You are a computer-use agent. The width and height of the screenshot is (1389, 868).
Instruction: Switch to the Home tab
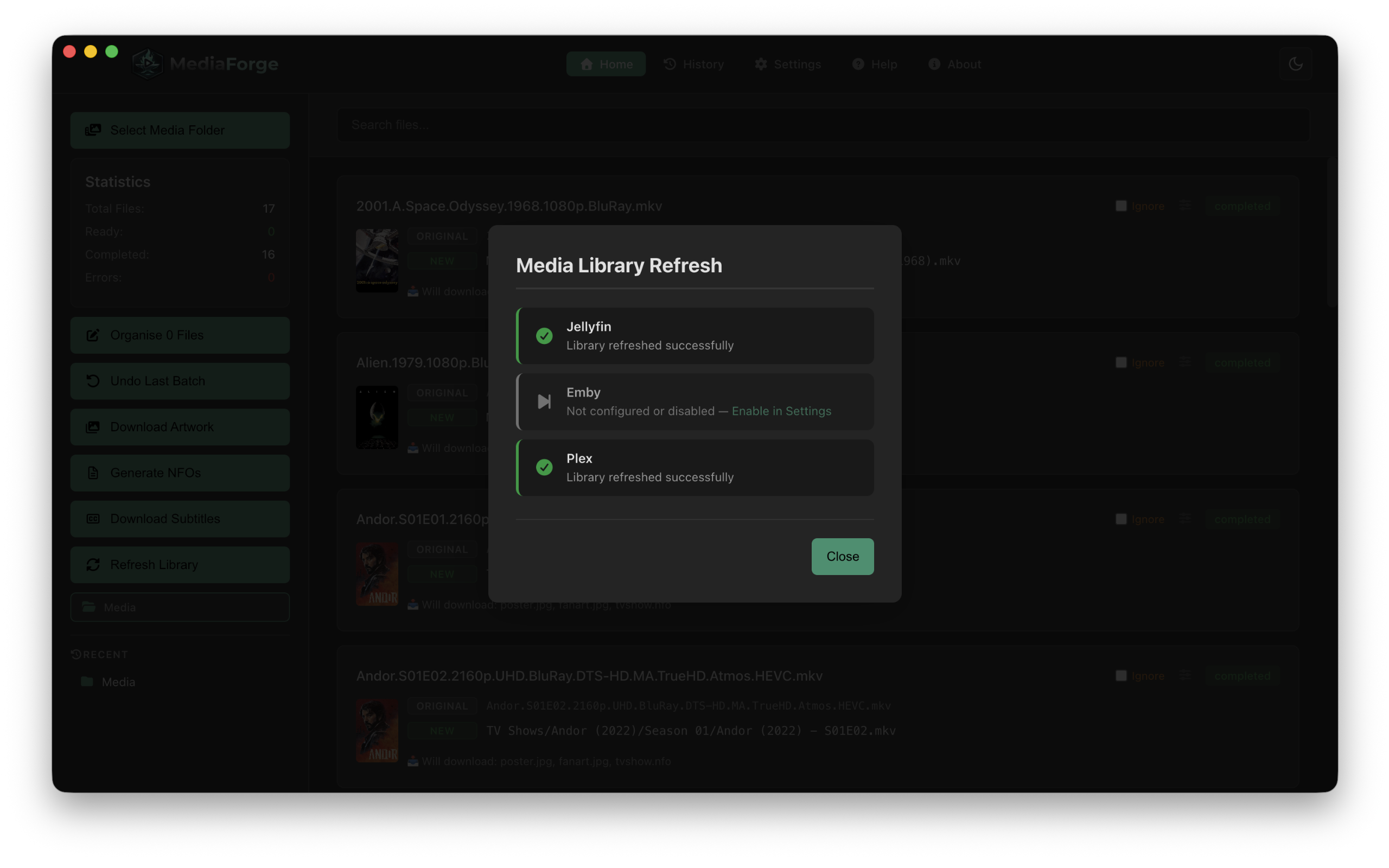[606, 63]
